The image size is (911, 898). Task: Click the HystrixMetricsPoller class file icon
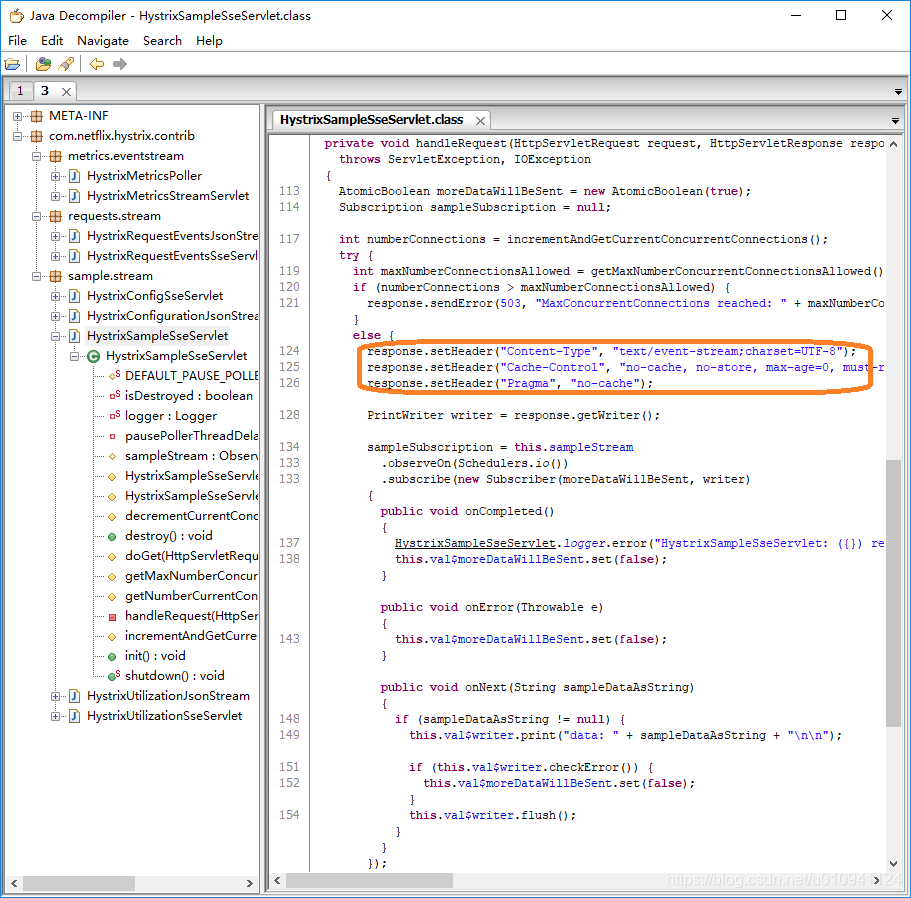tap(74, 176)
